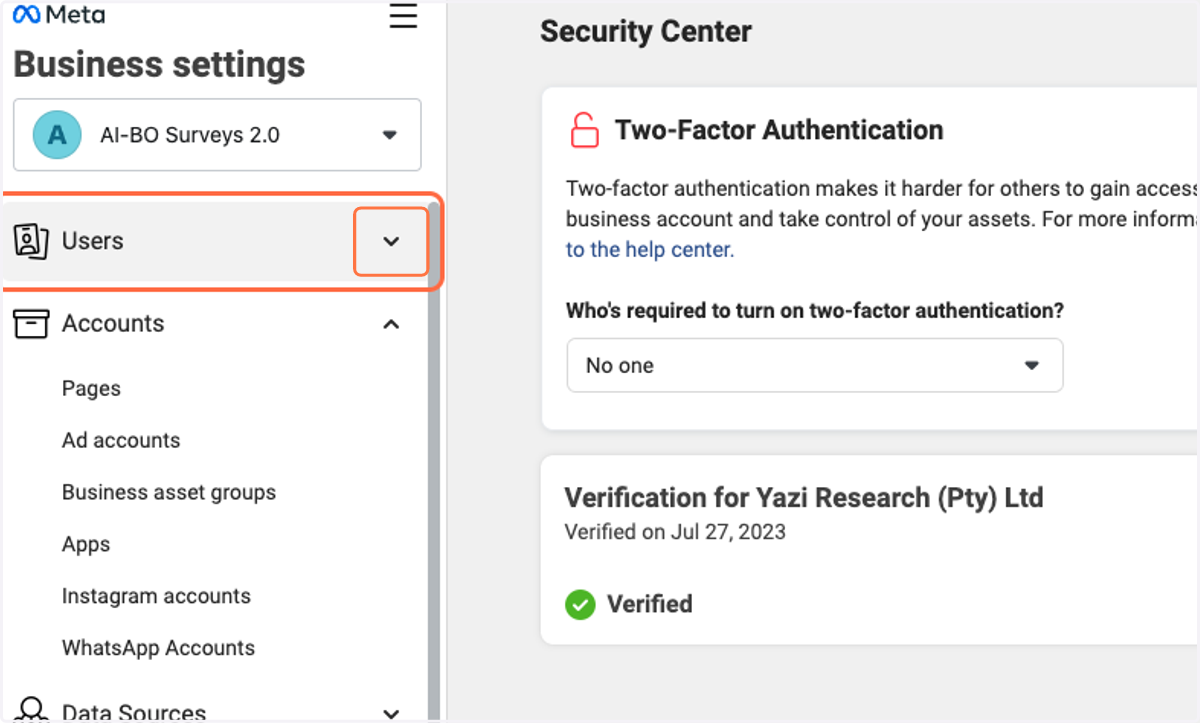This screenshot has height=723, width=1200.
Task: Click the Security Center heading
Action: pyautogui.click(x=646, y=32)
